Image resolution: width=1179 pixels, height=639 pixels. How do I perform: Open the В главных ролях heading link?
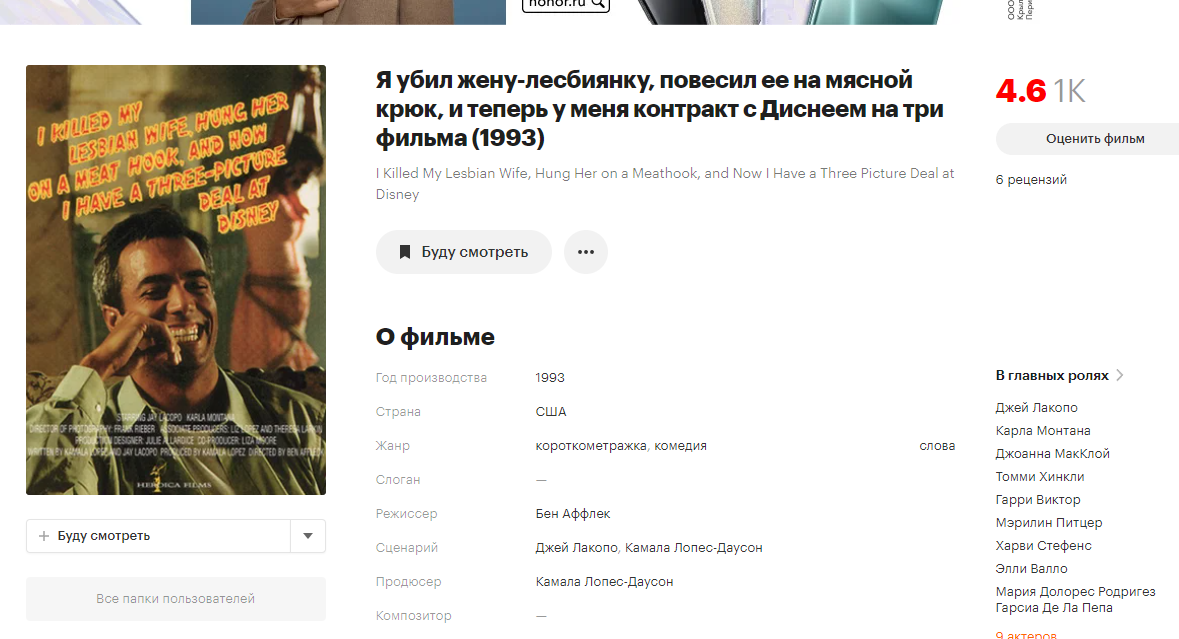click(x=1052, y=375)
